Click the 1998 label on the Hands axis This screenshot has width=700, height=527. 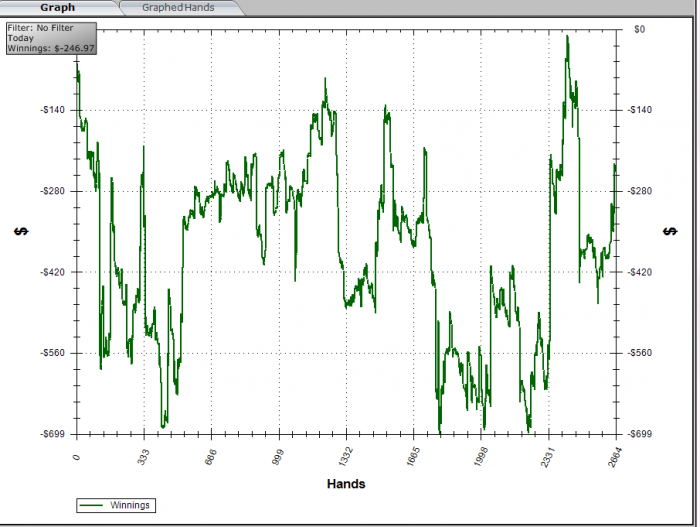pos(480,456)
